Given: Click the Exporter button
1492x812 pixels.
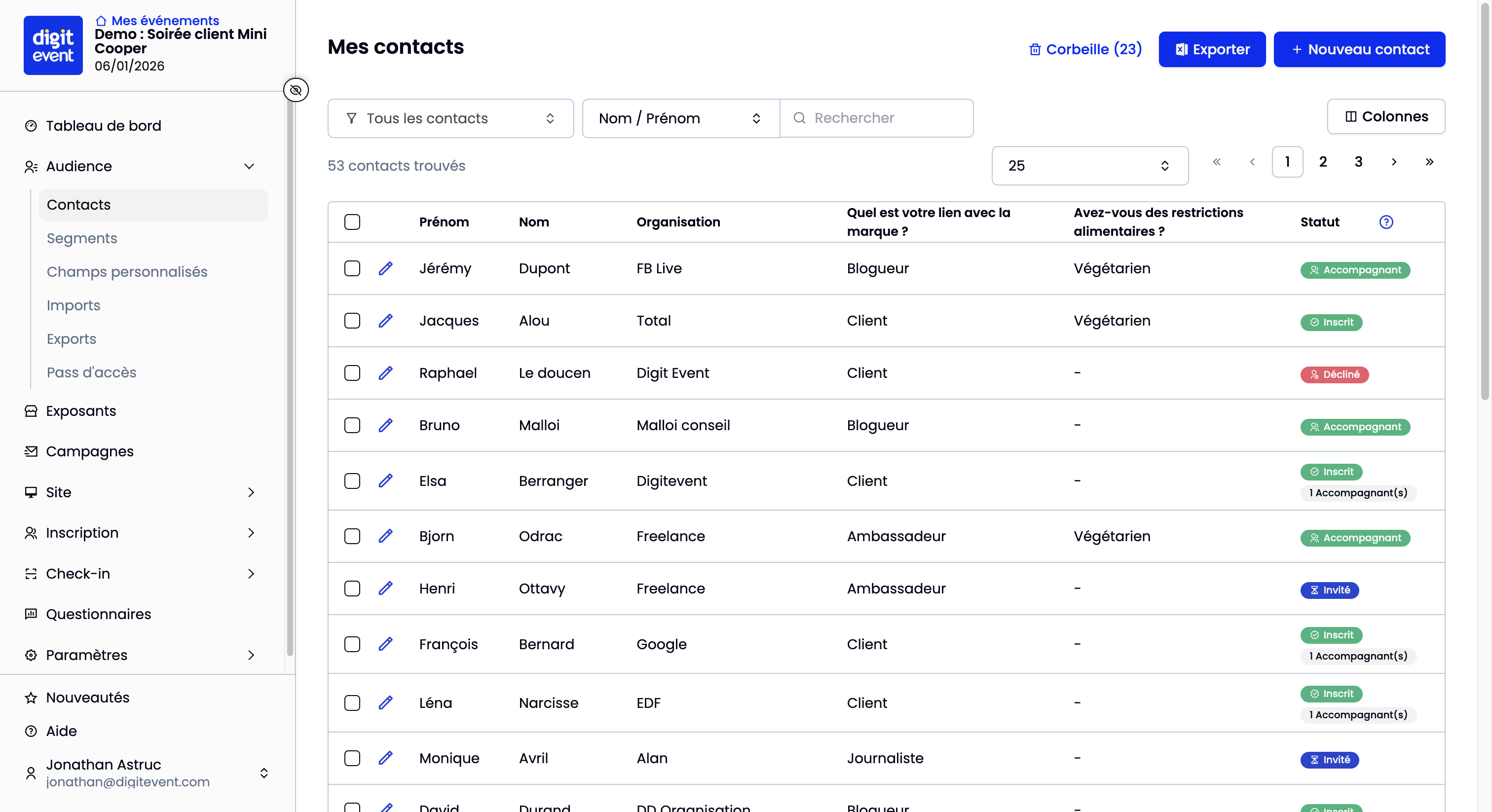Looking at the screenshot, I should coord(1212,49).
